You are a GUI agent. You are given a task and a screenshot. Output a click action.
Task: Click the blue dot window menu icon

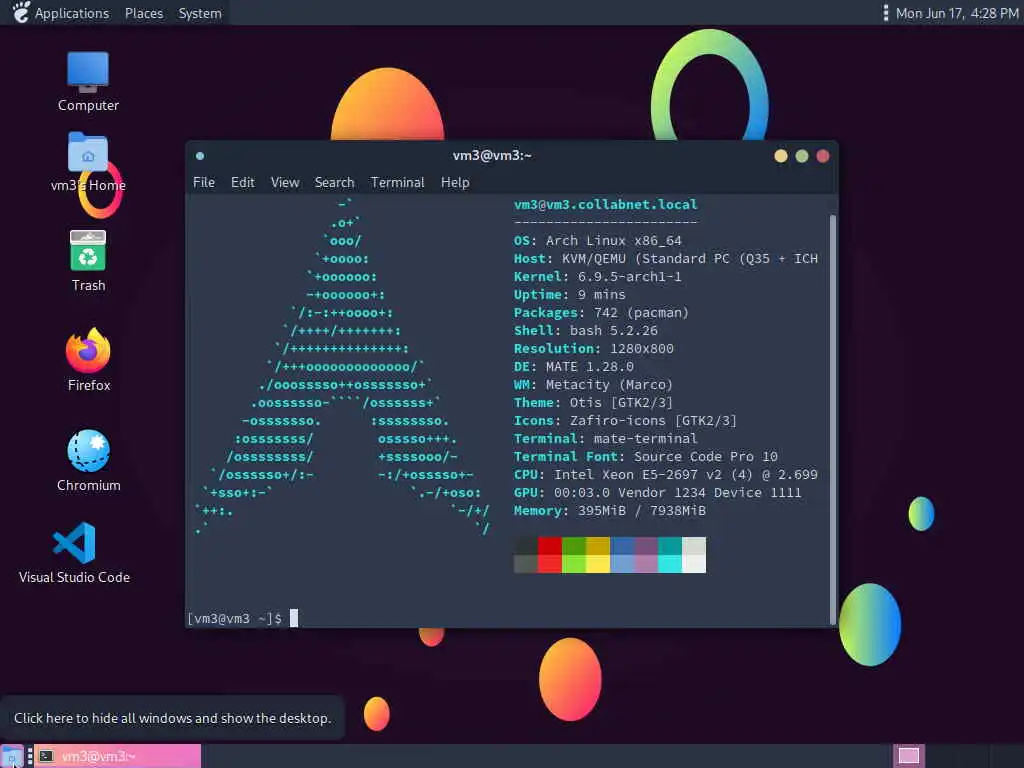pos(200,155)
